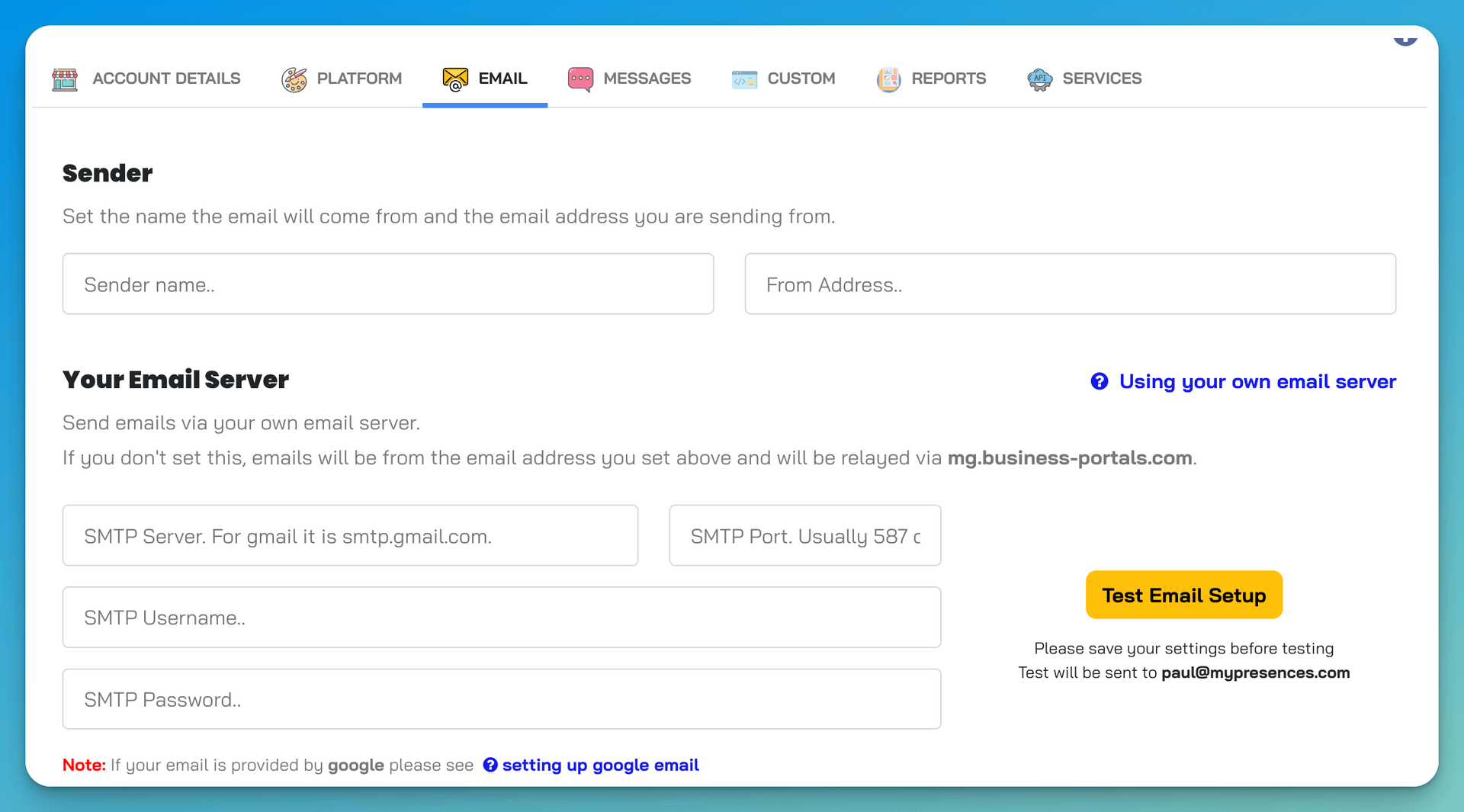Click help icon beside setting up google email
Viewport: 1464px width, 812px height.
coord(490,765)
